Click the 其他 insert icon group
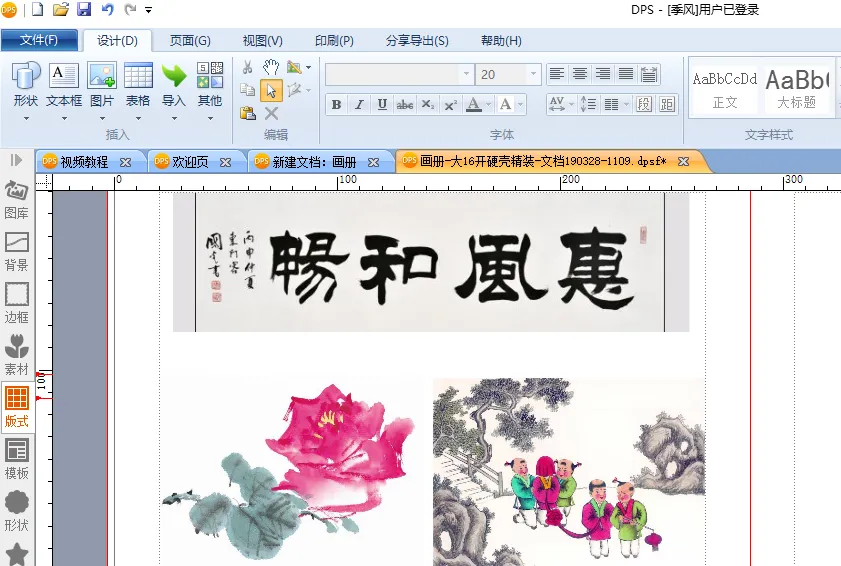 point(210,75)
